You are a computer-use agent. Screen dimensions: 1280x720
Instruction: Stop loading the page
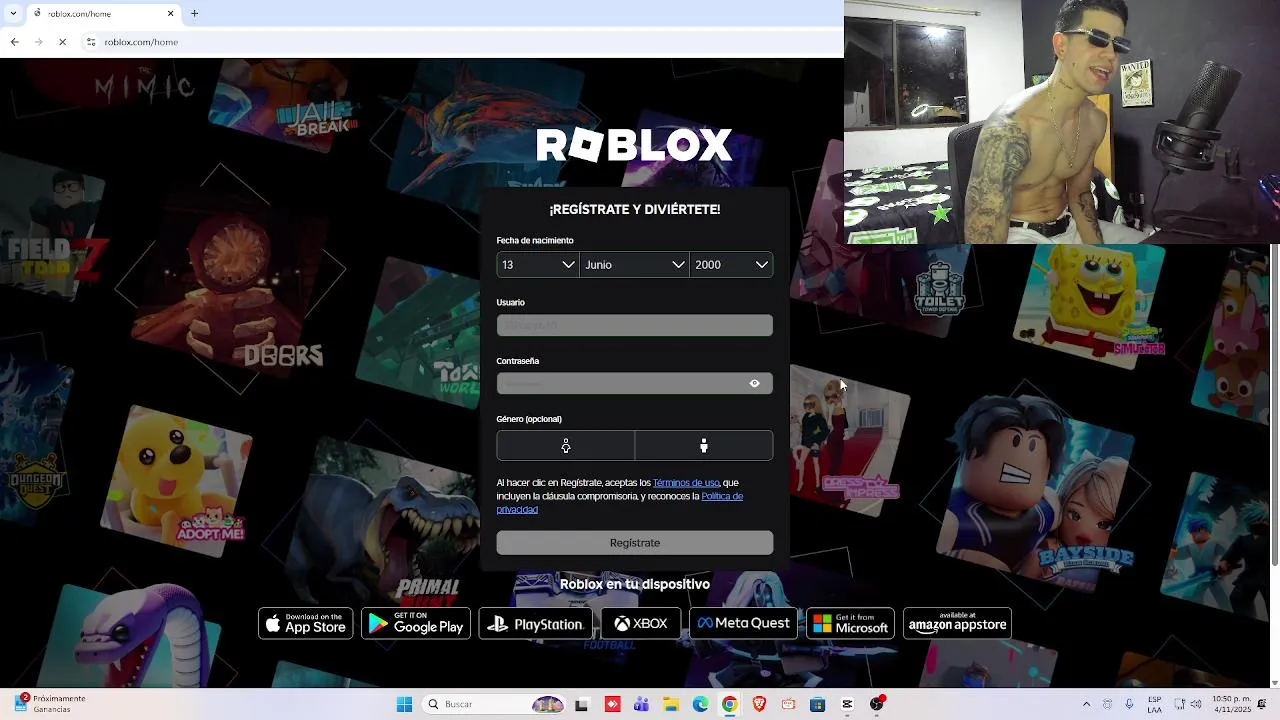62,42
